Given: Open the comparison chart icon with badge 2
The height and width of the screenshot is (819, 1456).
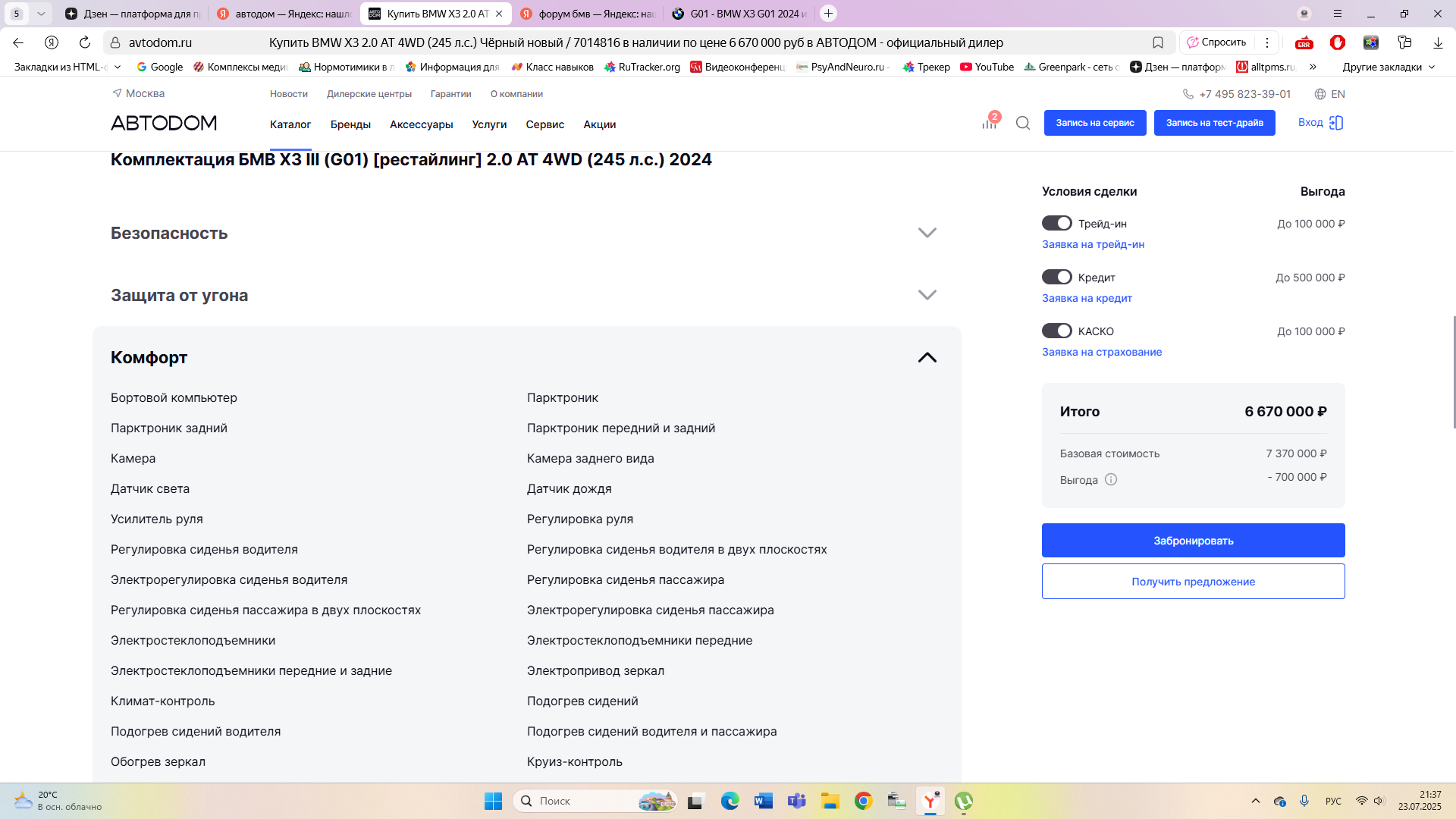Looking at the screenshot, I should [x=990, y=121].
